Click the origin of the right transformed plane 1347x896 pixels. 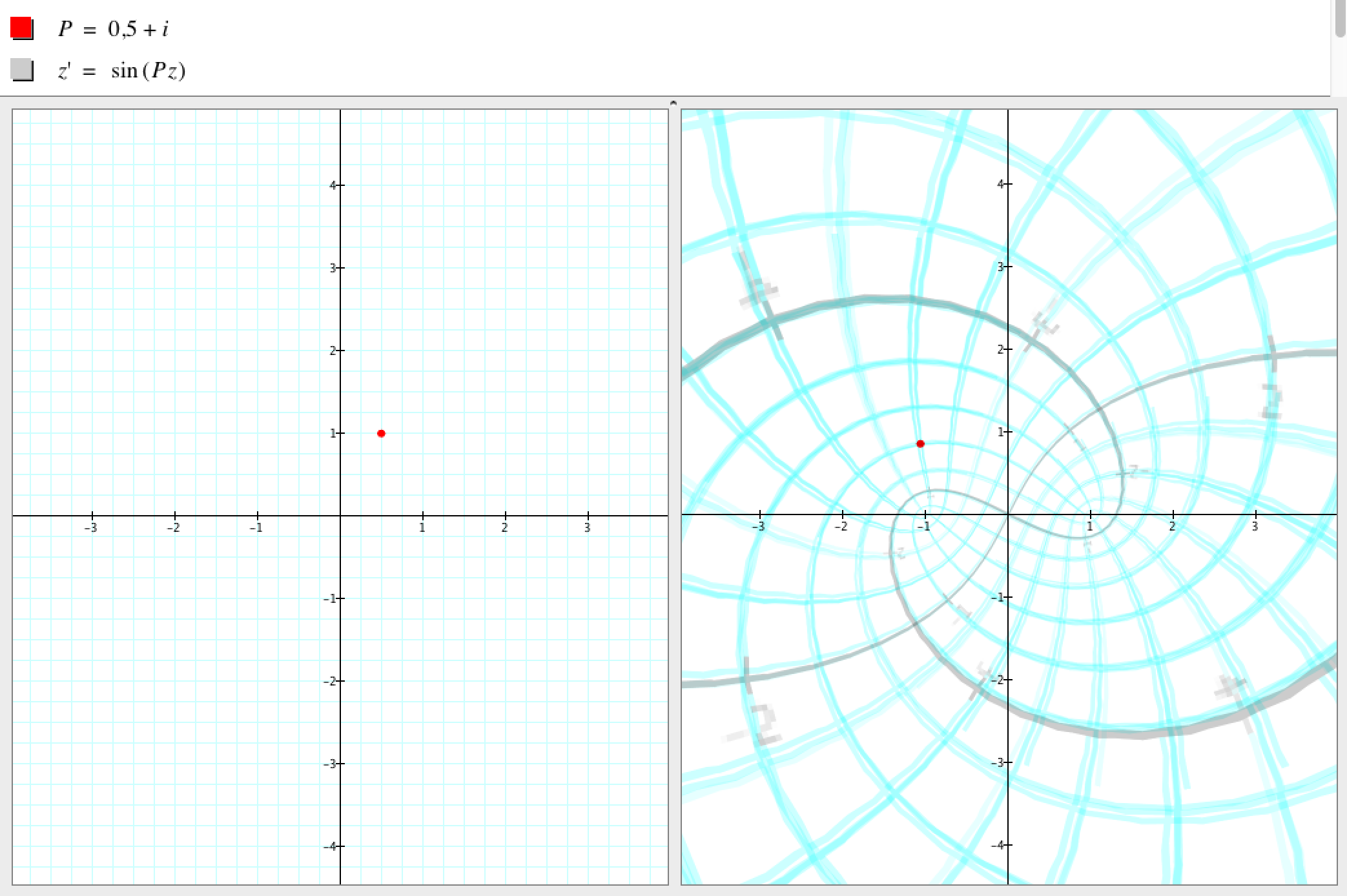point(1008,514)
